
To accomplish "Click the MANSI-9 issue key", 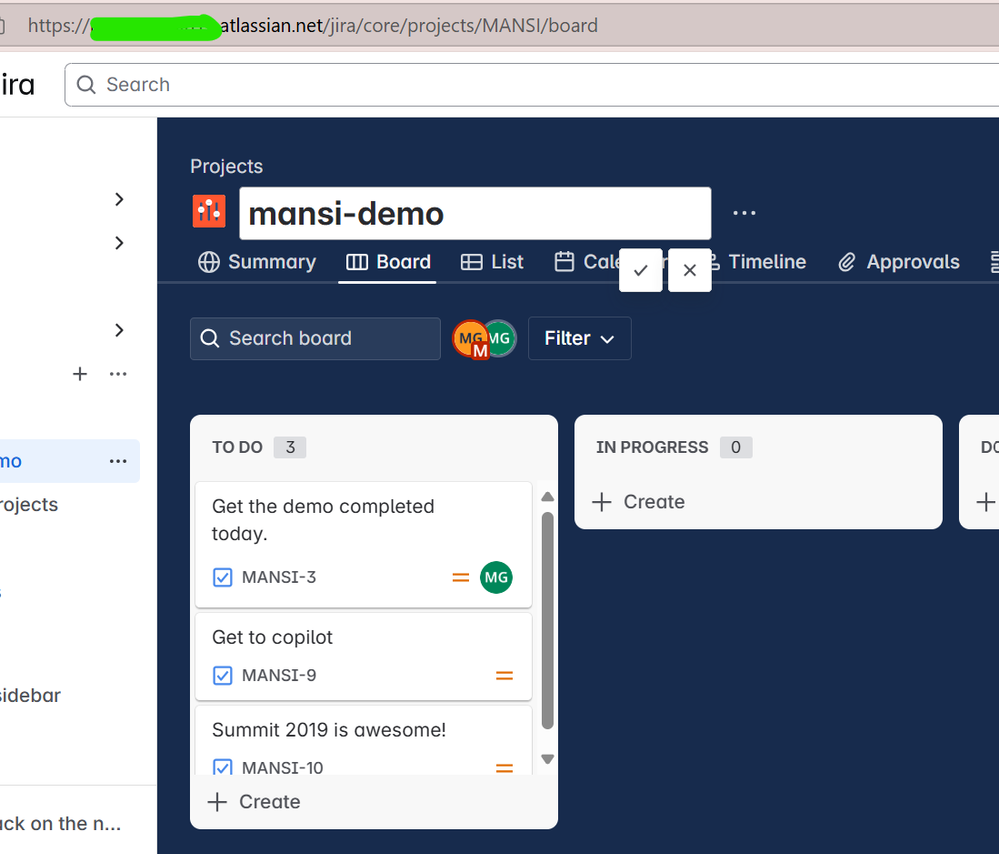I will click(x=279, y=675).
